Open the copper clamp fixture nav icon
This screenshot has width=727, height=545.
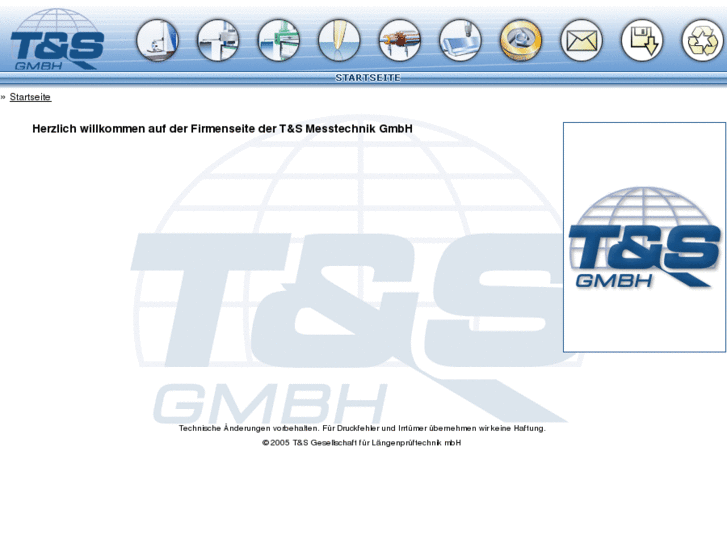point(400,40)
